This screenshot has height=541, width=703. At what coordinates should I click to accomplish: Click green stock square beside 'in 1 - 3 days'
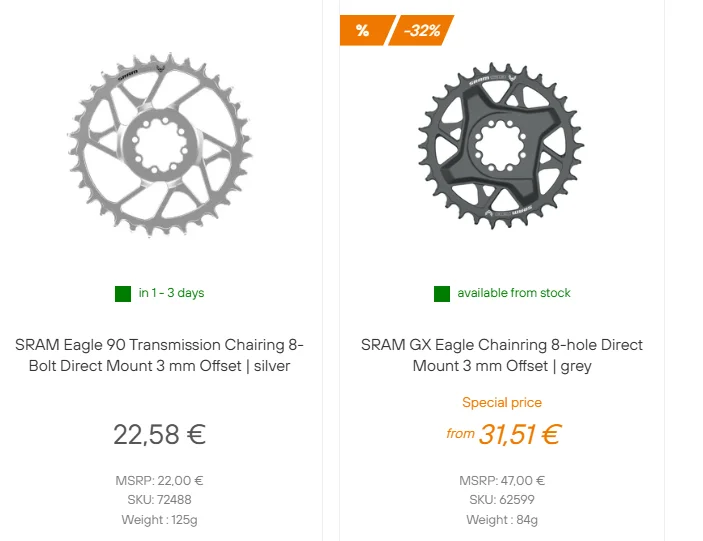[x=123, y=294]
